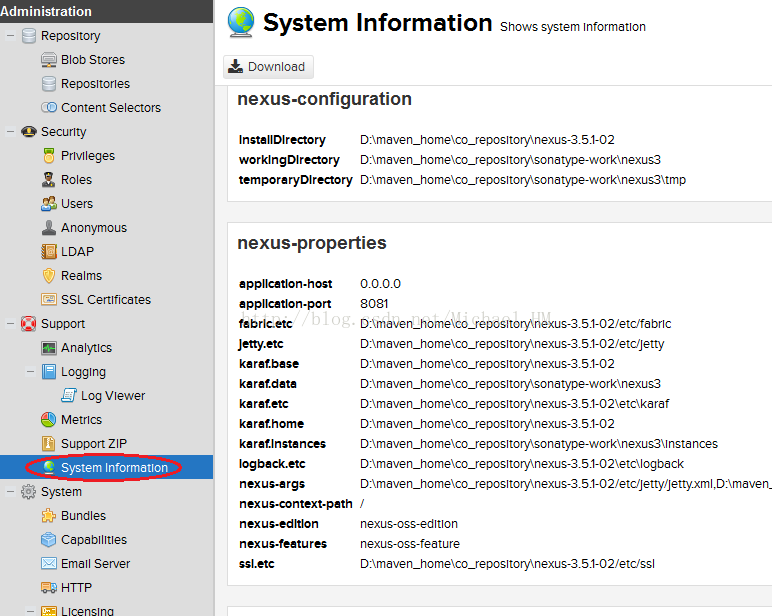Screen dimensions: 772x616
Task: Collapse the Support tree node
Action: (x=10, y=324)
